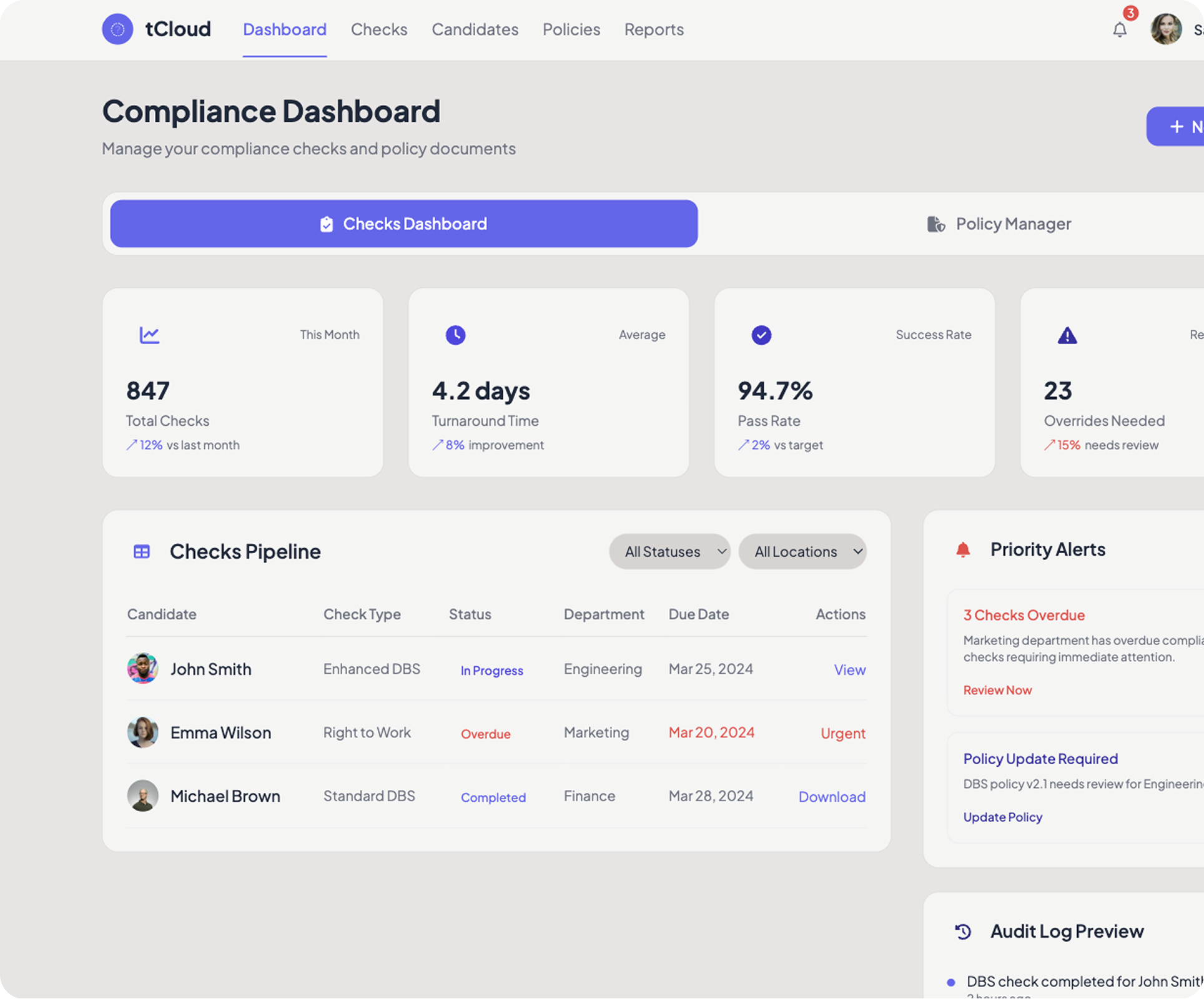Viewport: 1204px width, 999px height.
Task: Click Michael Brown's avatar
Action: coord(142,796)
